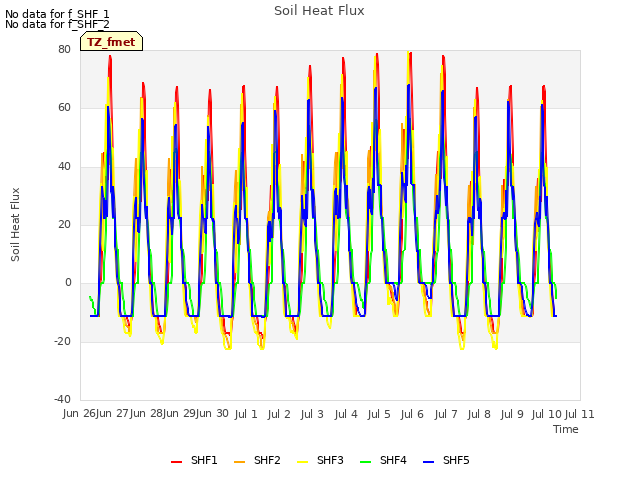Select the SHF3 legend entry
Viewport: 640px width, 480px height.
pos(320,460)
